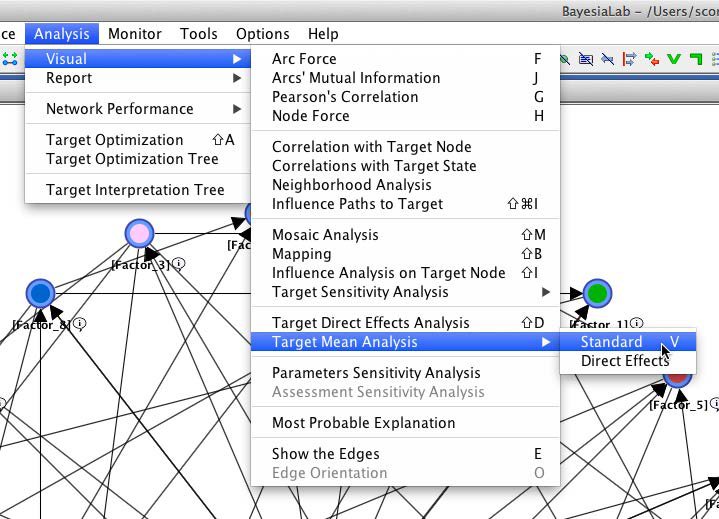This screenshot has height=519, width=719.
Task: Click the green corner bracket toolbar icon
Action: point(696,59)
